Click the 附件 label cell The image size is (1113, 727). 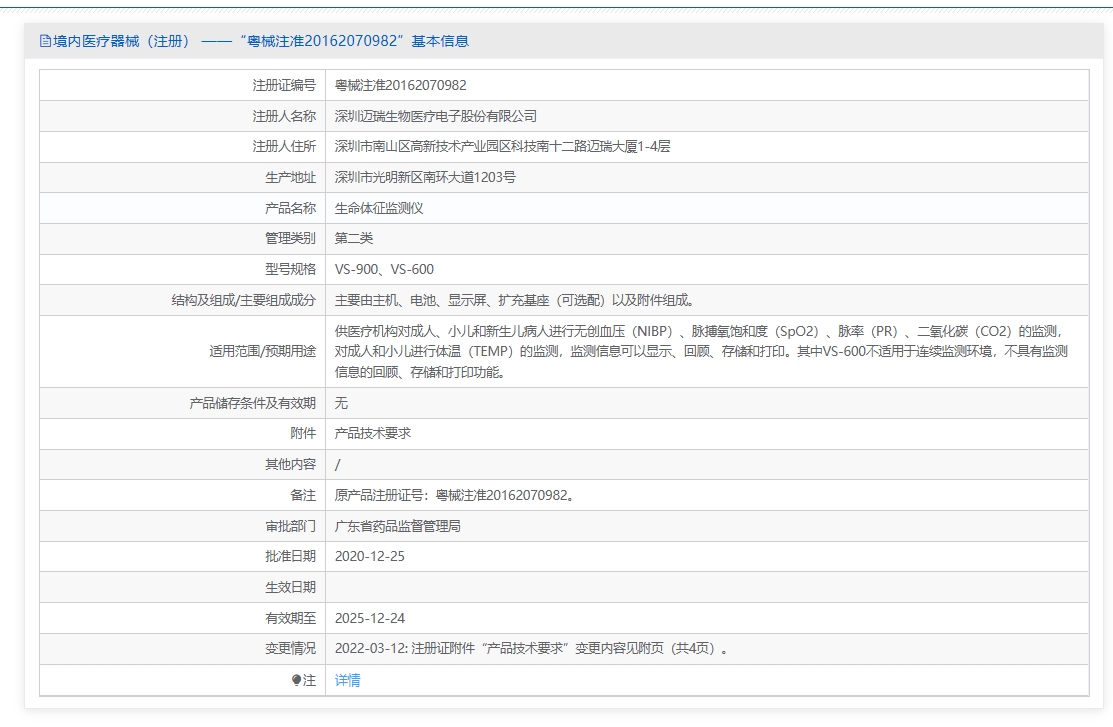pos(182,434)
